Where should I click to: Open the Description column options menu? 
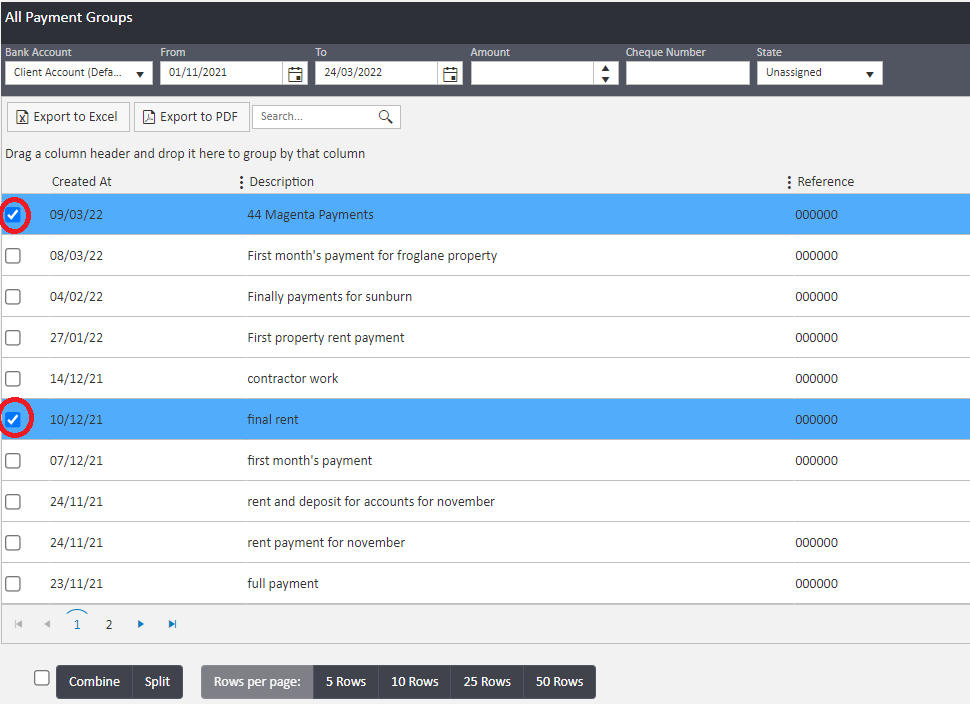click(x=241, y=182)
